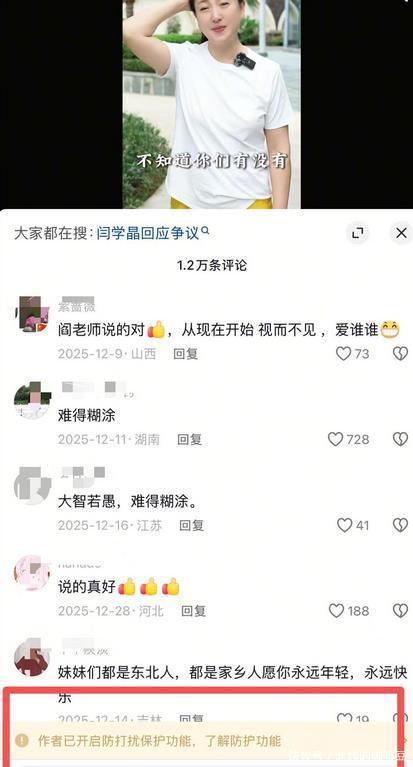Viewport: 413px width, 767px height.
Task: Reply to the 江苏 comment dated 2025-12-16
Action: [x=191, y=525]
